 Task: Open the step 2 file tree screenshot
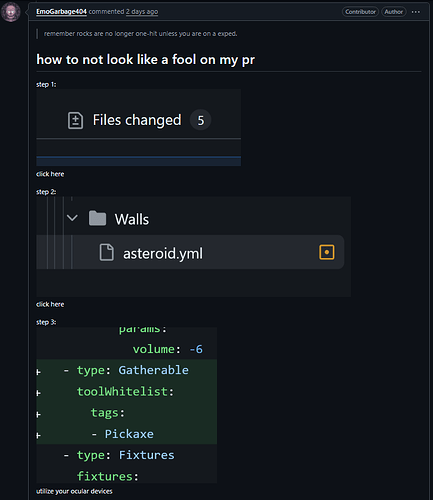(194, 247)
